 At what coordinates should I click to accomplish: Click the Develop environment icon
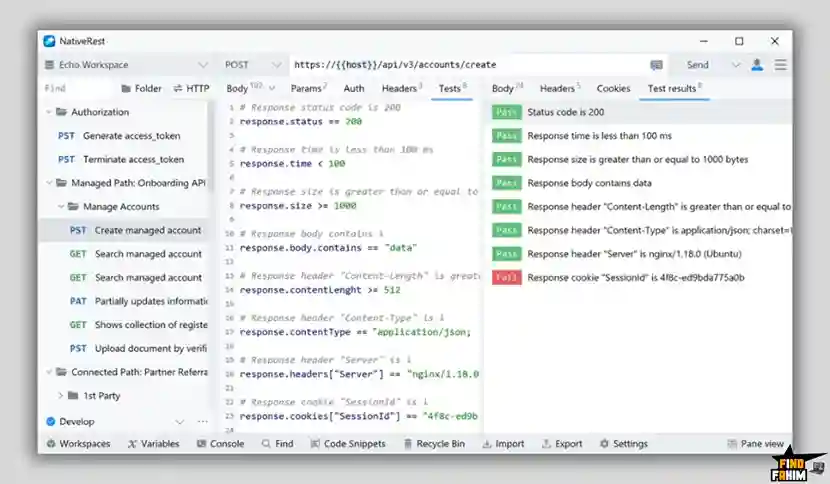pyautogui.click(x=51, y=422)
